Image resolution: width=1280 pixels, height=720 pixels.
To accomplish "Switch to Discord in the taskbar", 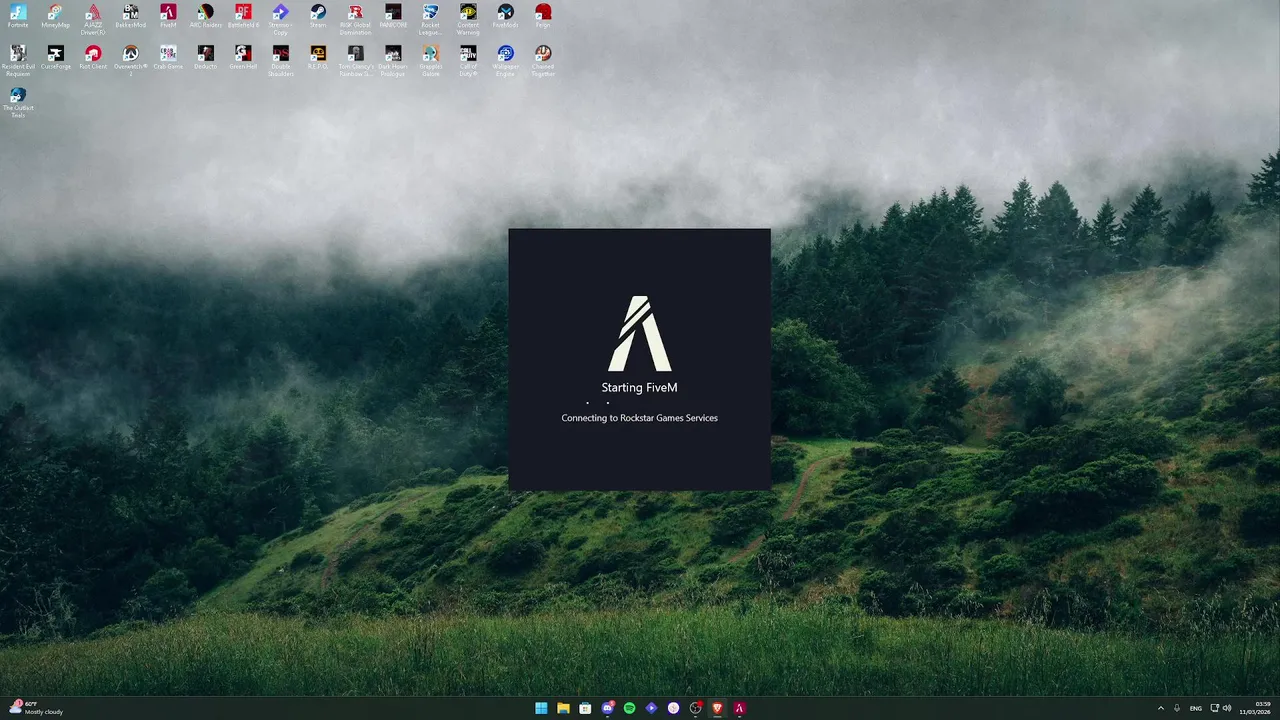I will pyautogui.click(x=607, y=708).
